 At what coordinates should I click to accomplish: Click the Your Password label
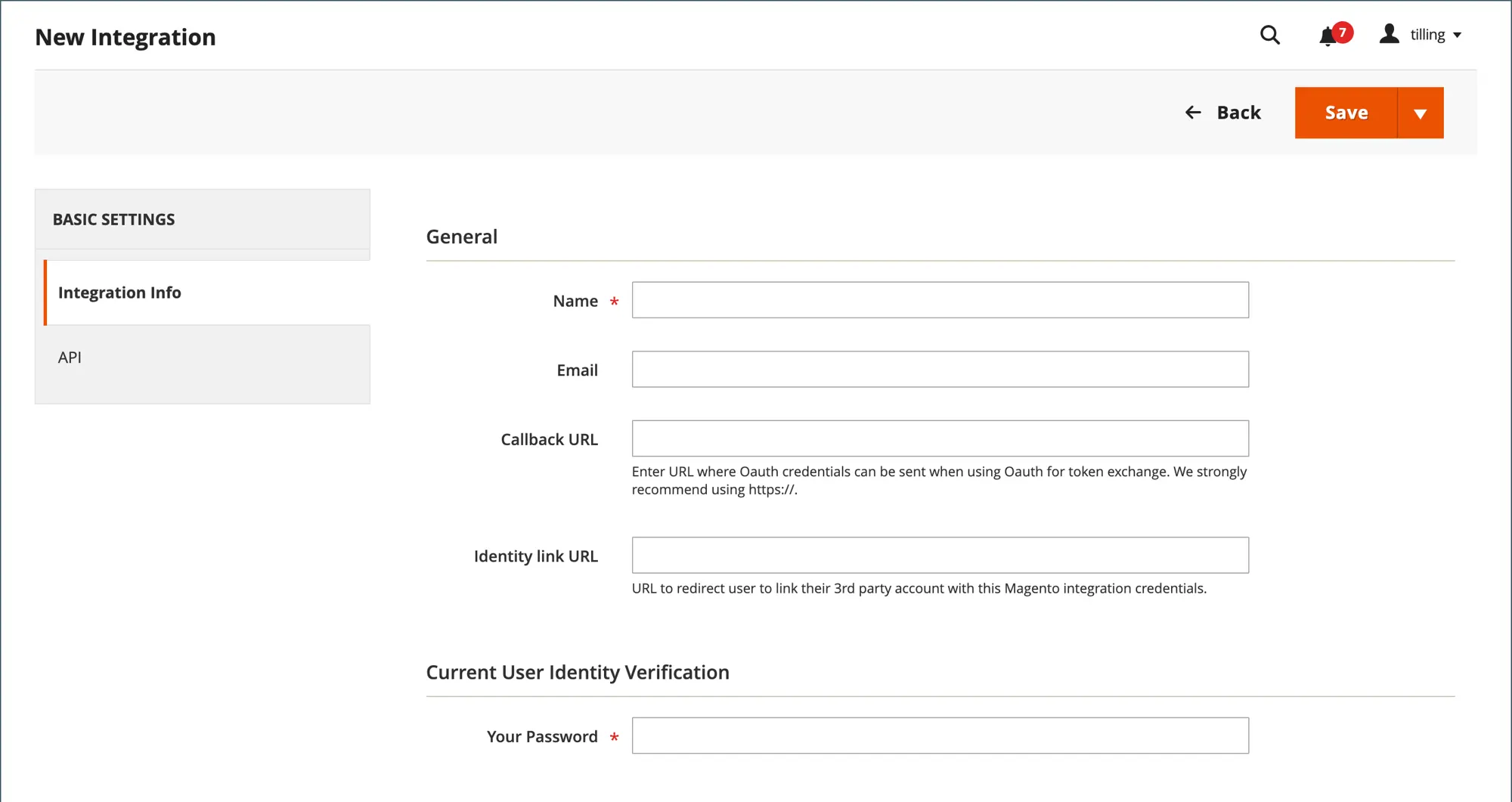click(542, 736)
